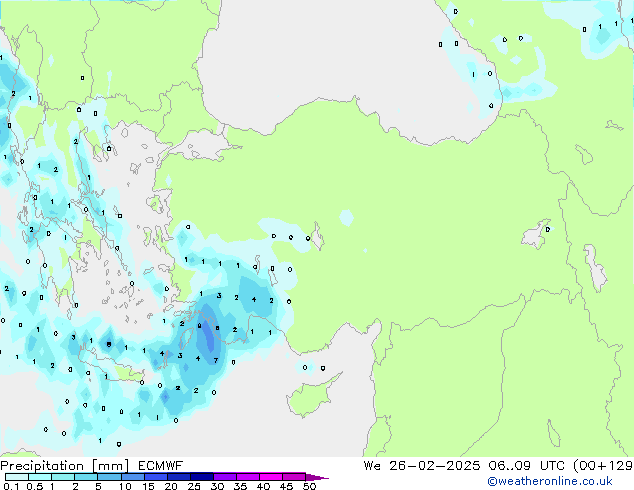
Task: Click the "[mm]" unit label
Action: (110, 466)
